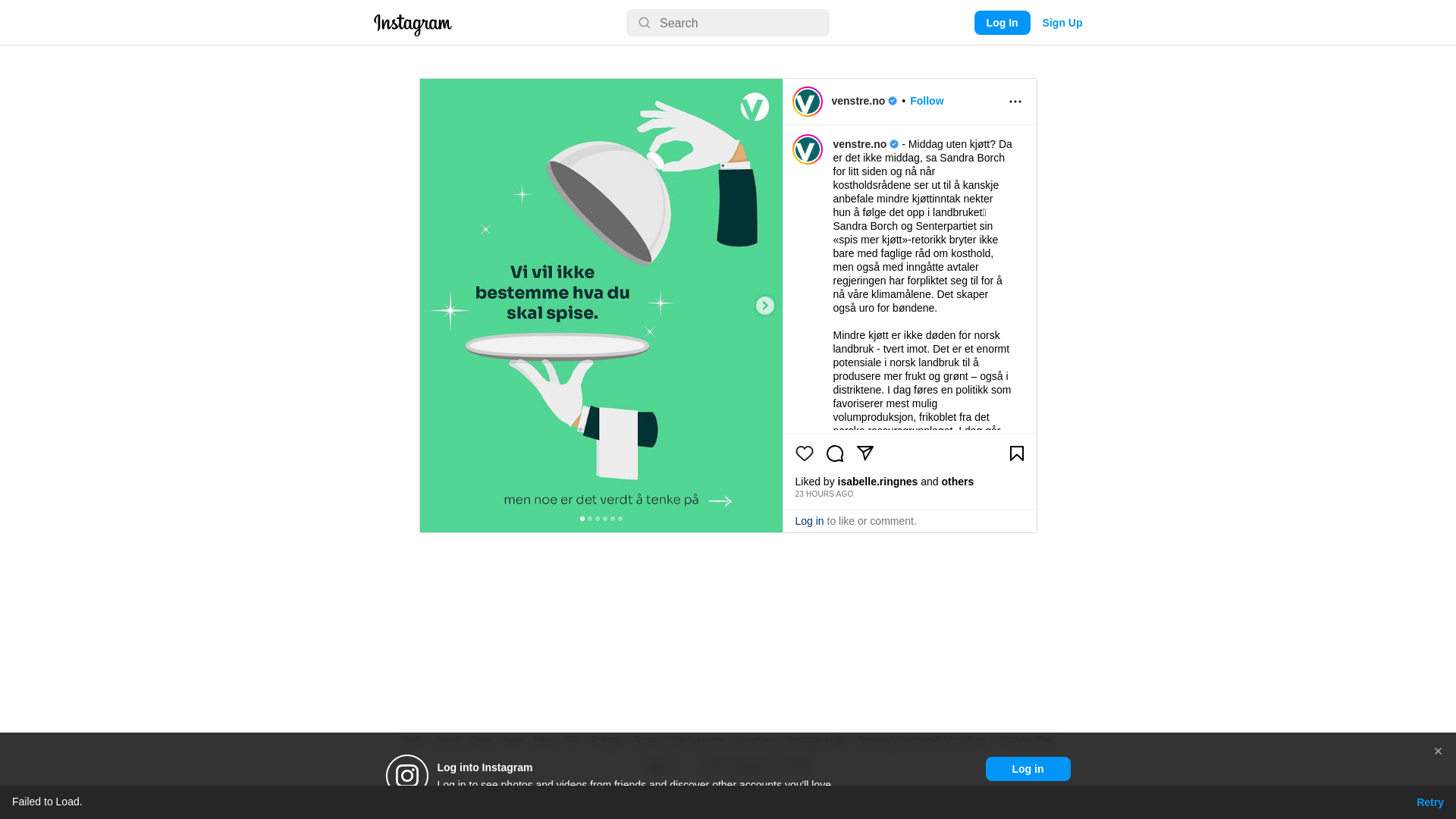
Task: Open the comment bubble icon
Action: point(834,453)
